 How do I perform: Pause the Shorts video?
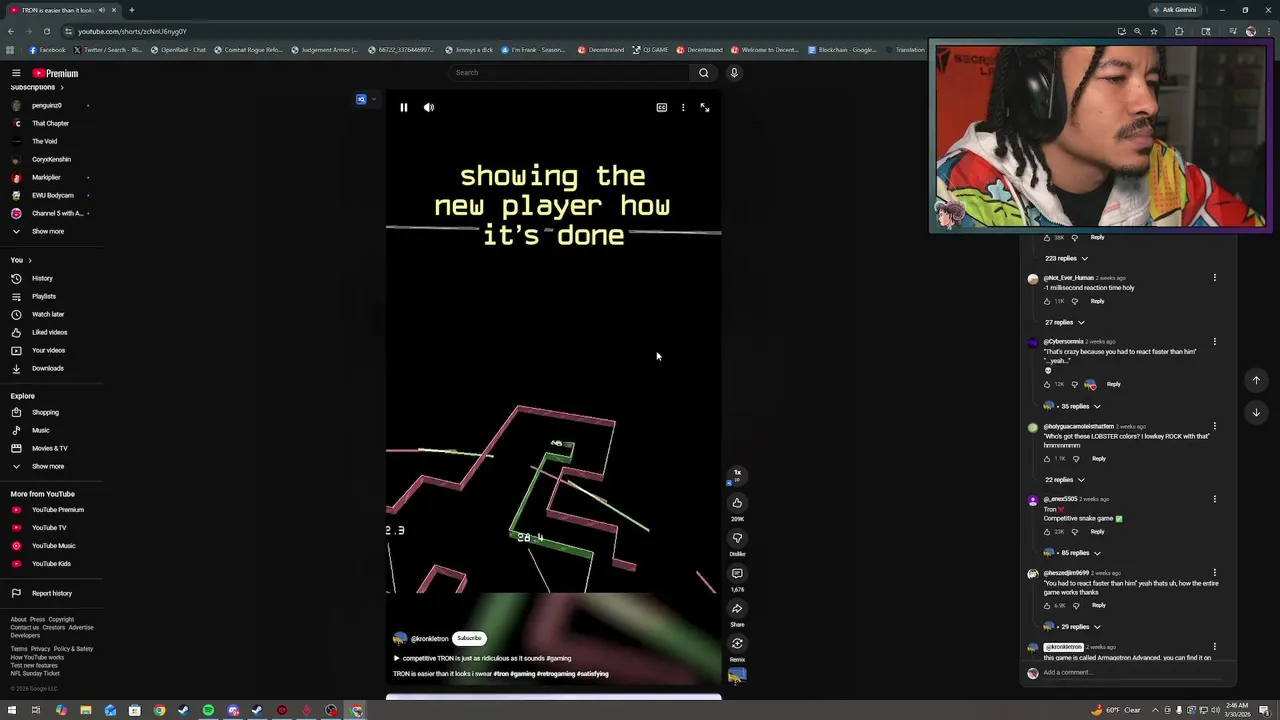coord(404,107)
